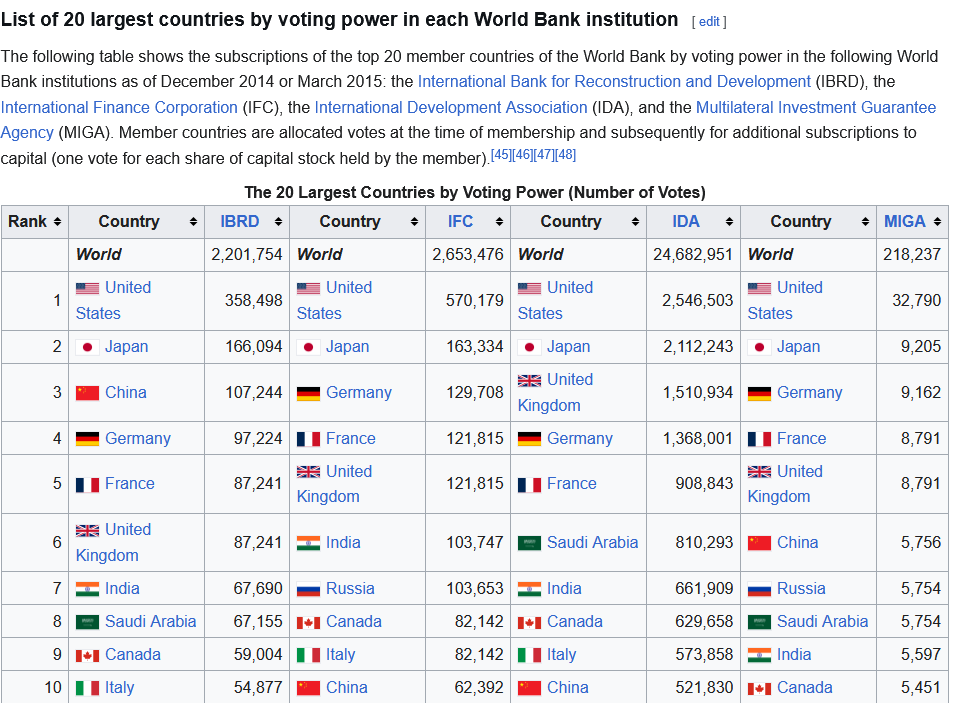This screenshot has height=703, width=957.
Task: Click China flag icon in rank 3 IBRD
Action: pyautogui.click(x=87, y=393)
